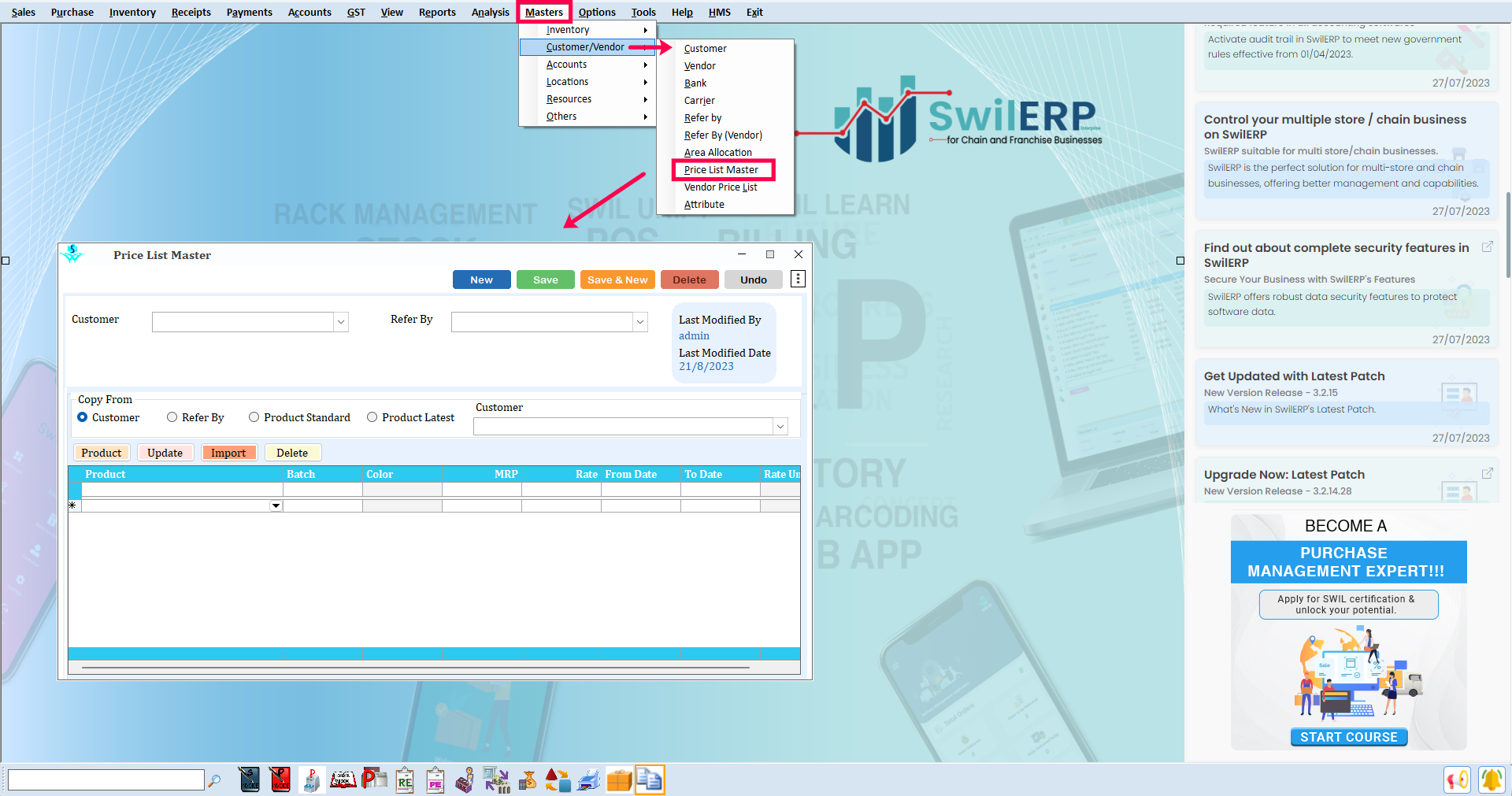Click the Batch column header
The width and height of the screenshot is (1512, 796).
click(323, 474)
